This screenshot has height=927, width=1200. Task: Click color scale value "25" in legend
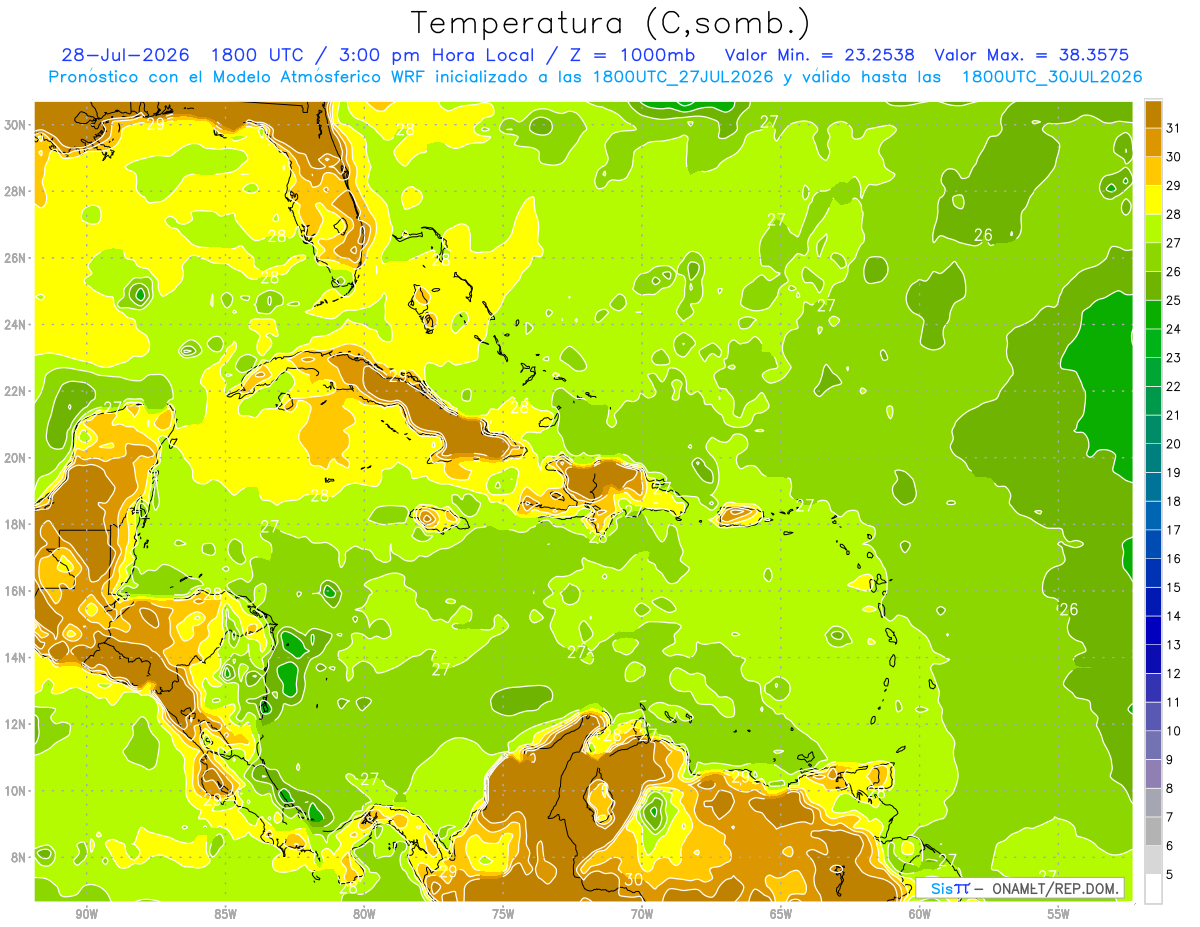tap(1174, 301)
